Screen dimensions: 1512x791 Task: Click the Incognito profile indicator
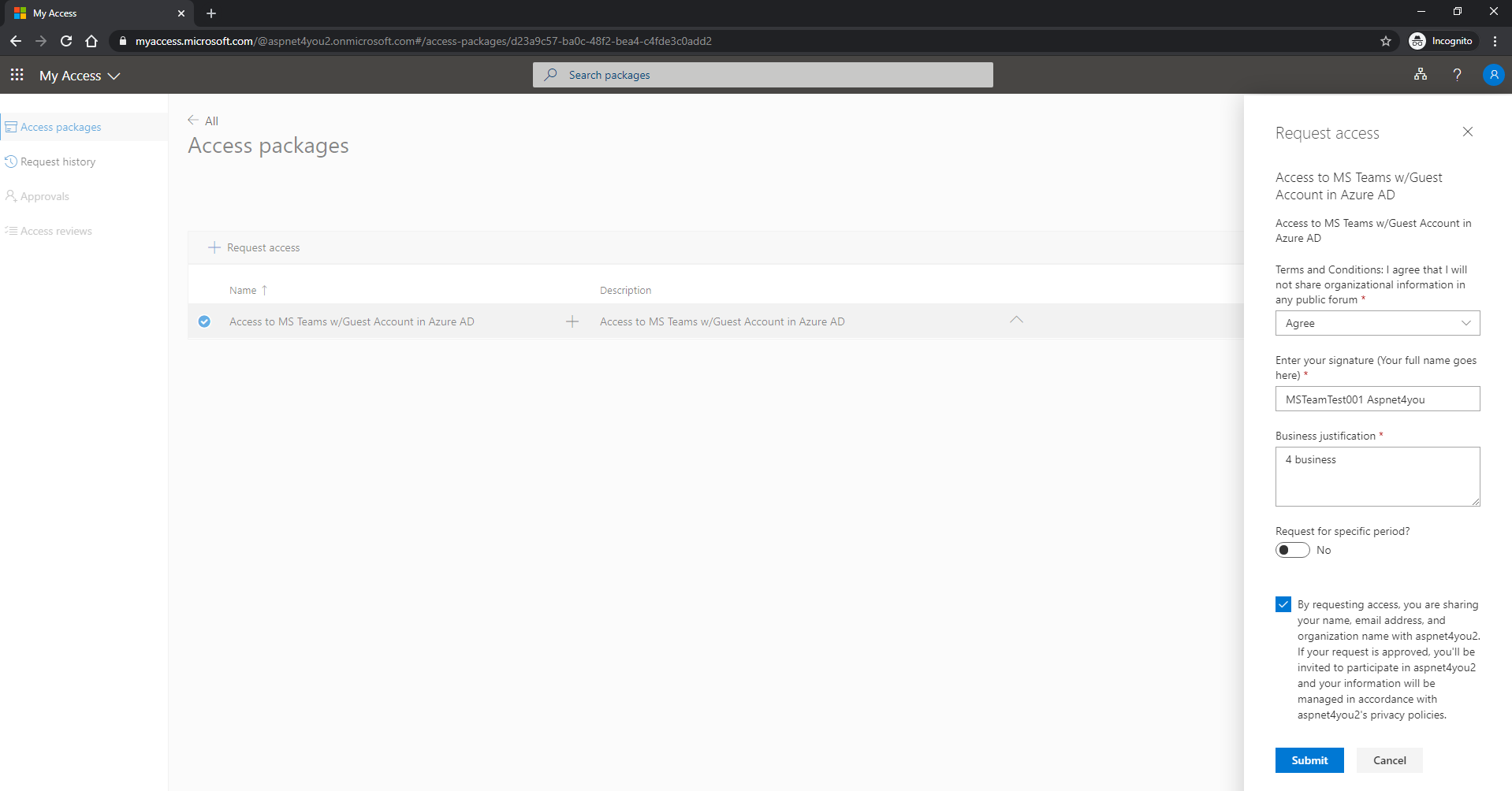pyautogui.click(x=1441, y=41)
